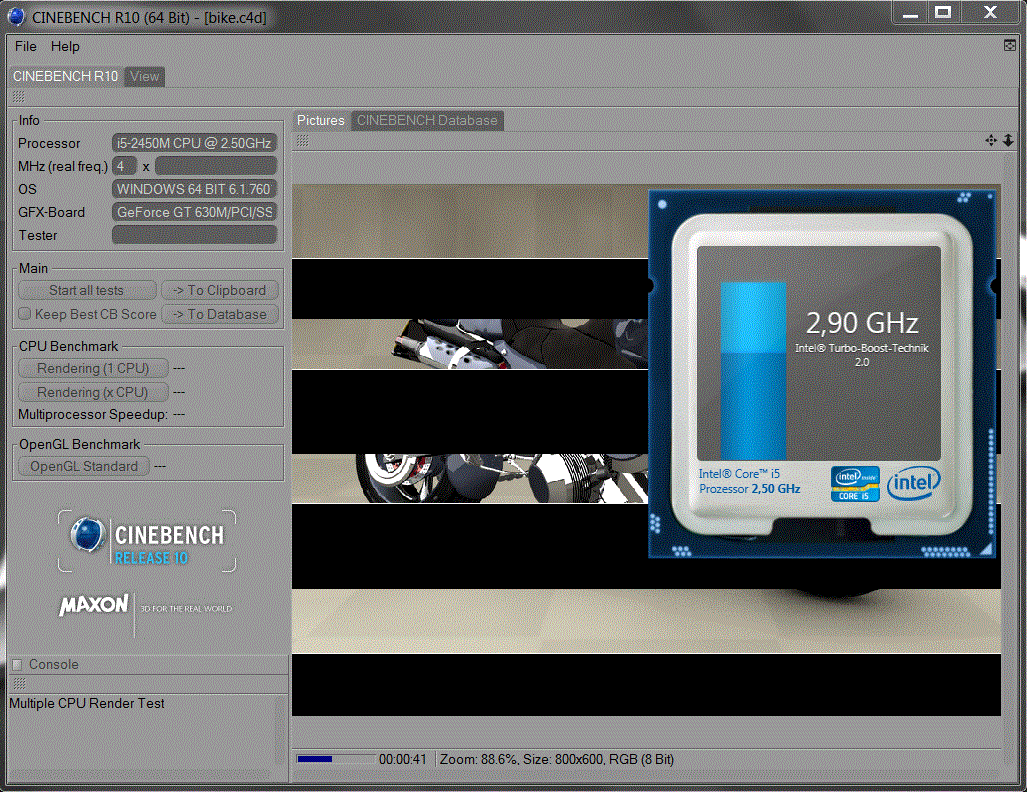Click the Intel Turbo-Boost-Technik 2.0 label

point(861,354)
